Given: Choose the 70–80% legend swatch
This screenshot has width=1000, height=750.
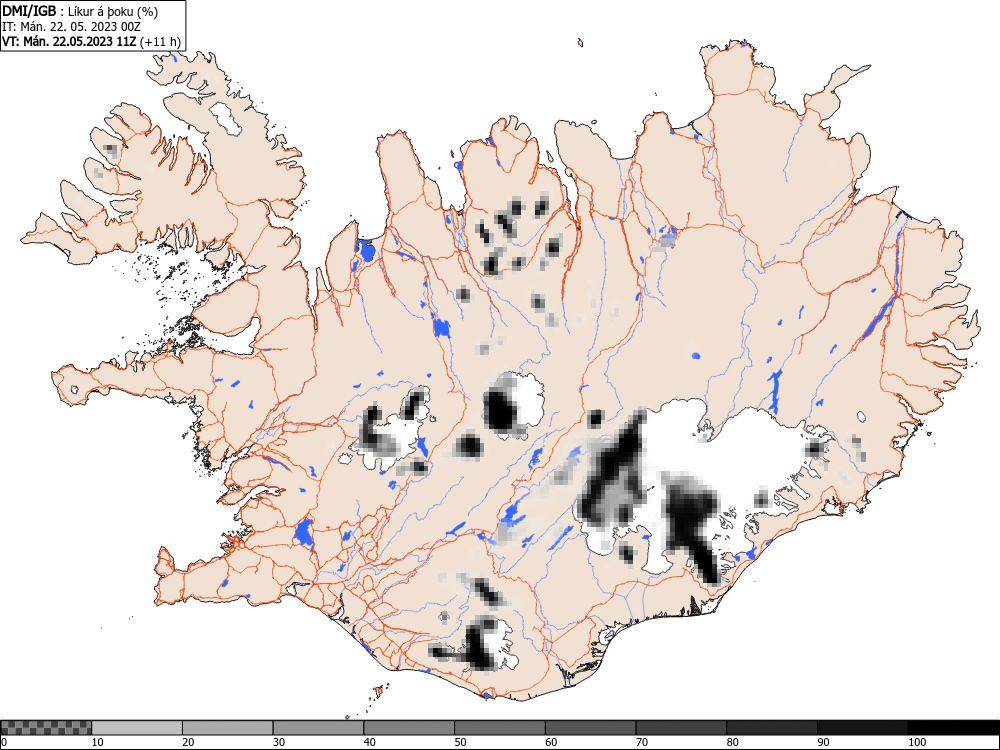Looking at the screenshot, I should pyautogui.click(x=681, y=728).
